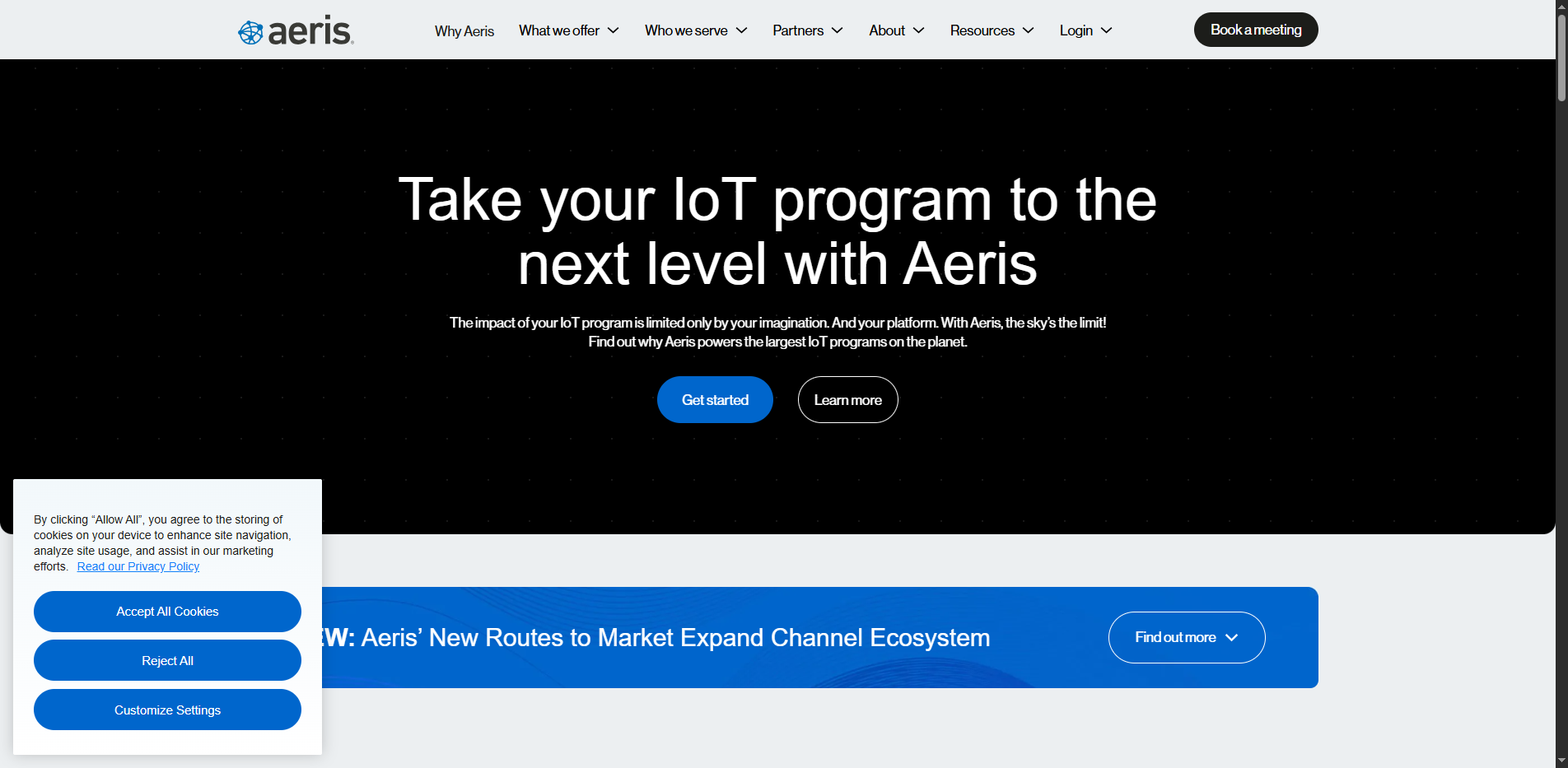Expand the Who we serve chevron
The height and width of the screenshot is (768, 1568).
[x=741, y=30]
